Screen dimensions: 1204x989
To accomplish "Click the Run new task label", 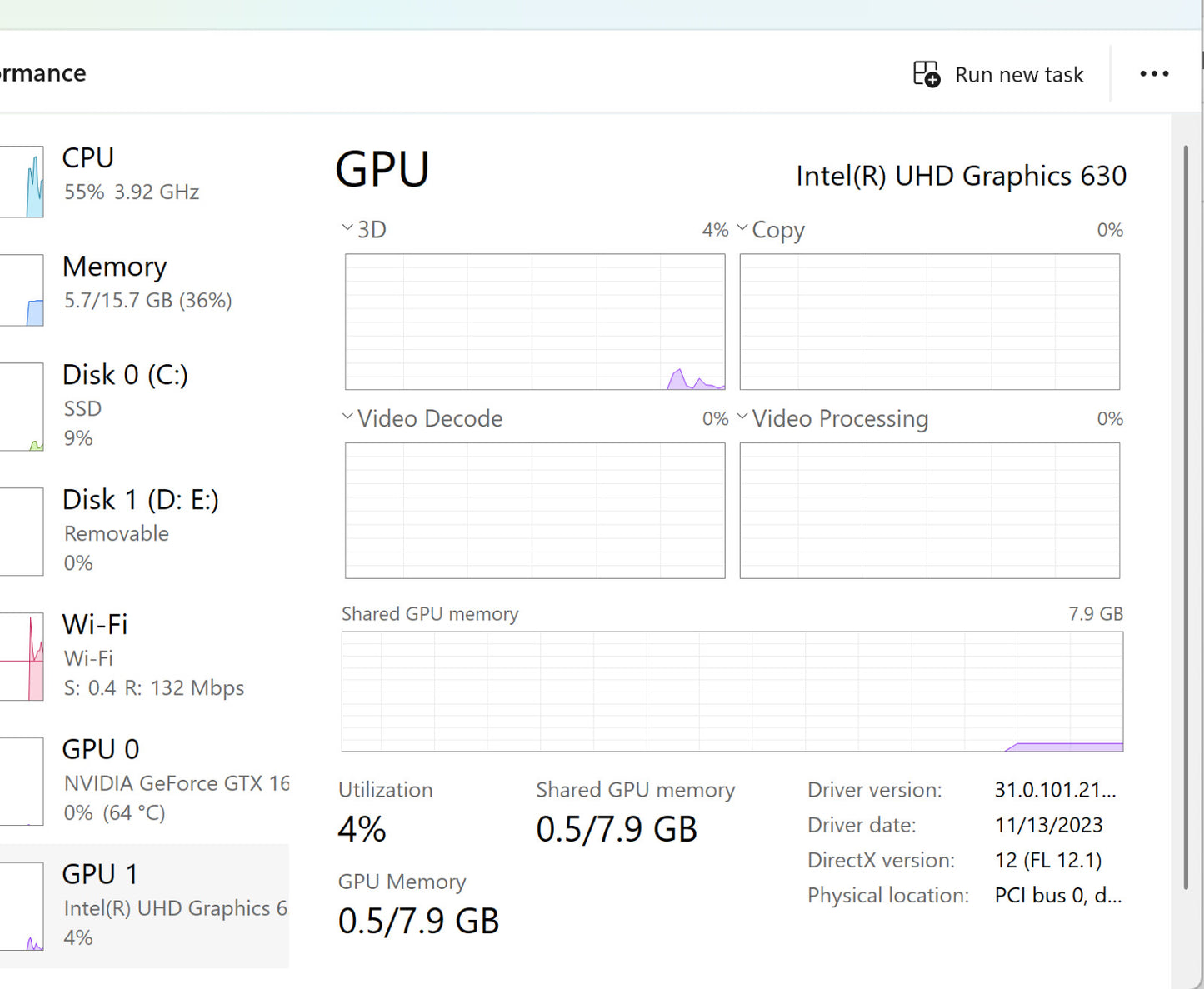I will 1019,75.
